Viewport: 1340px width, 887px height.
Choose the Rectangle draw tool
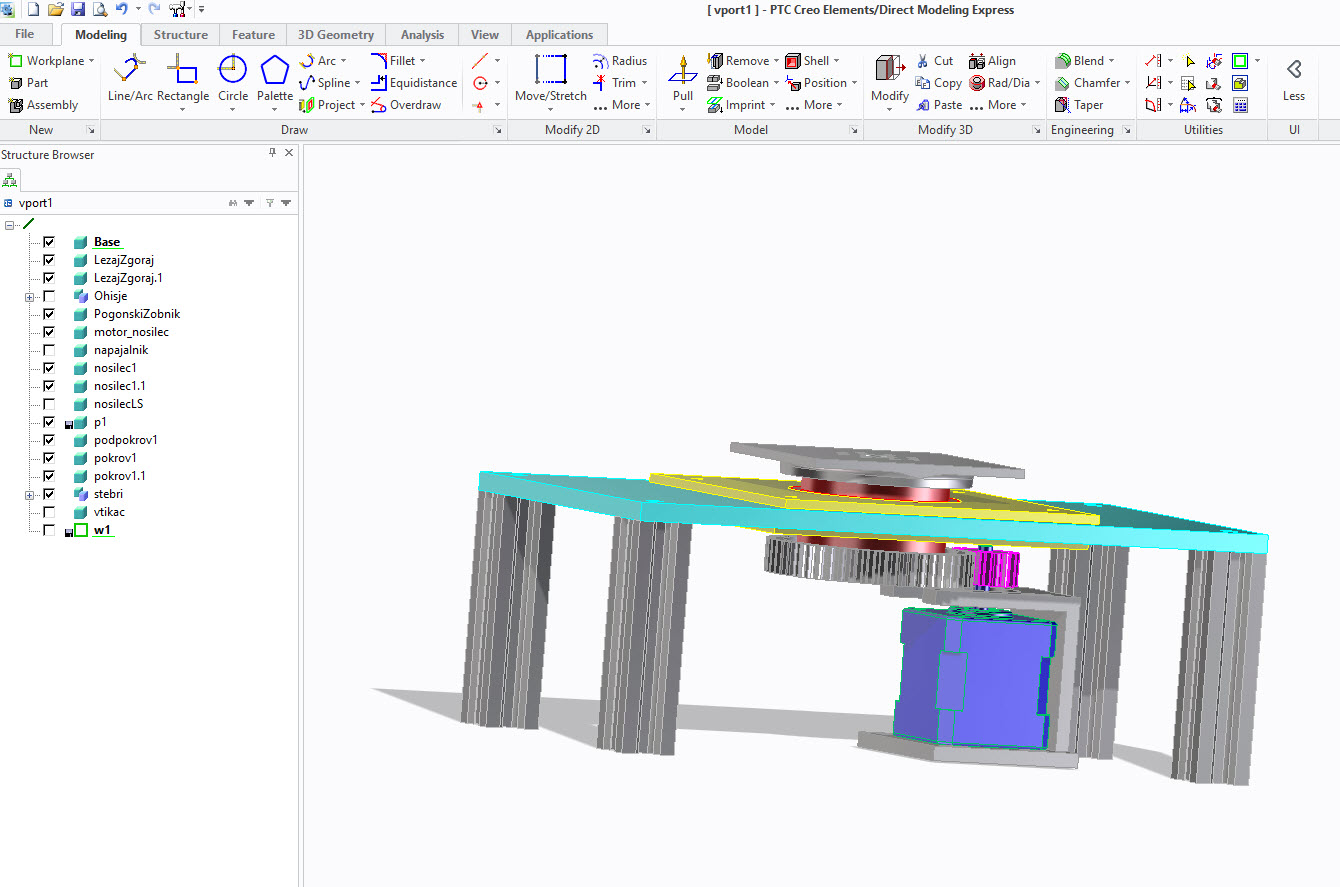click(183, 78)
